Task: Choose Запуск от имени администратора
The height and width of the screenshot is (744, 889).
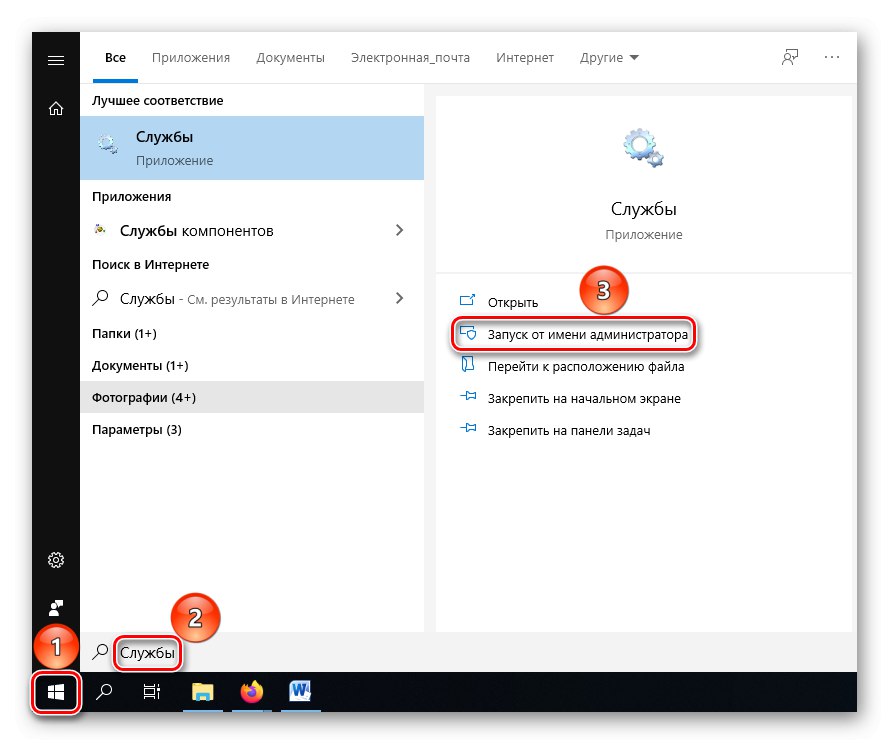Action: [x=587, y=335]
